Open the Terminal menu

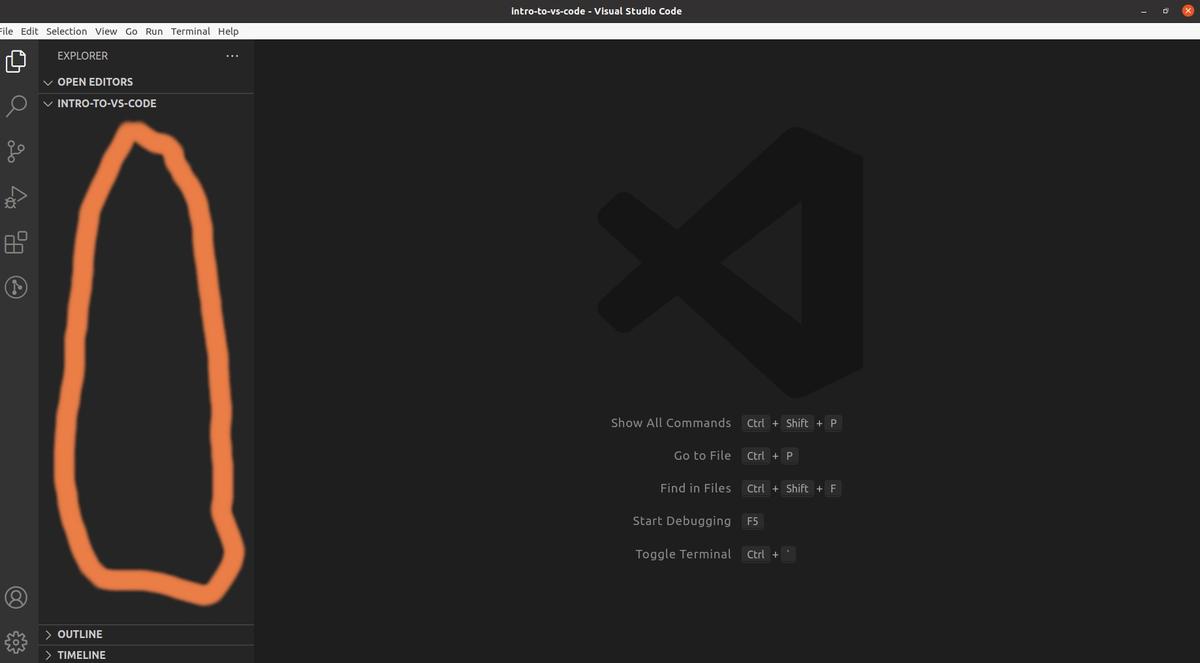pos(190,31)
